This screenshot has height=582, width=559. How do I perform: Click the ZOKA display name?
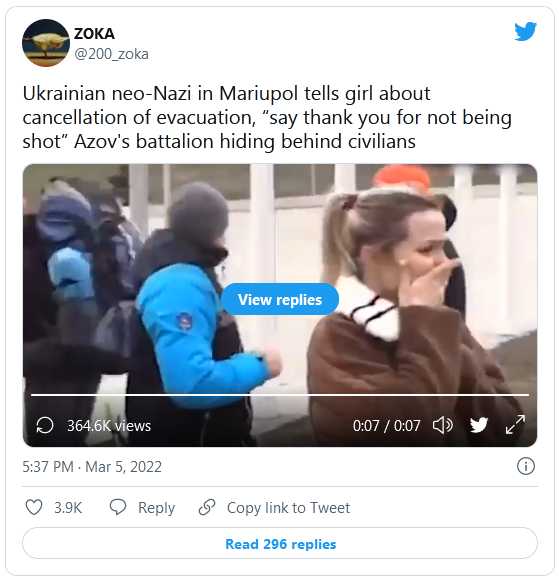[x=94, y=34]
